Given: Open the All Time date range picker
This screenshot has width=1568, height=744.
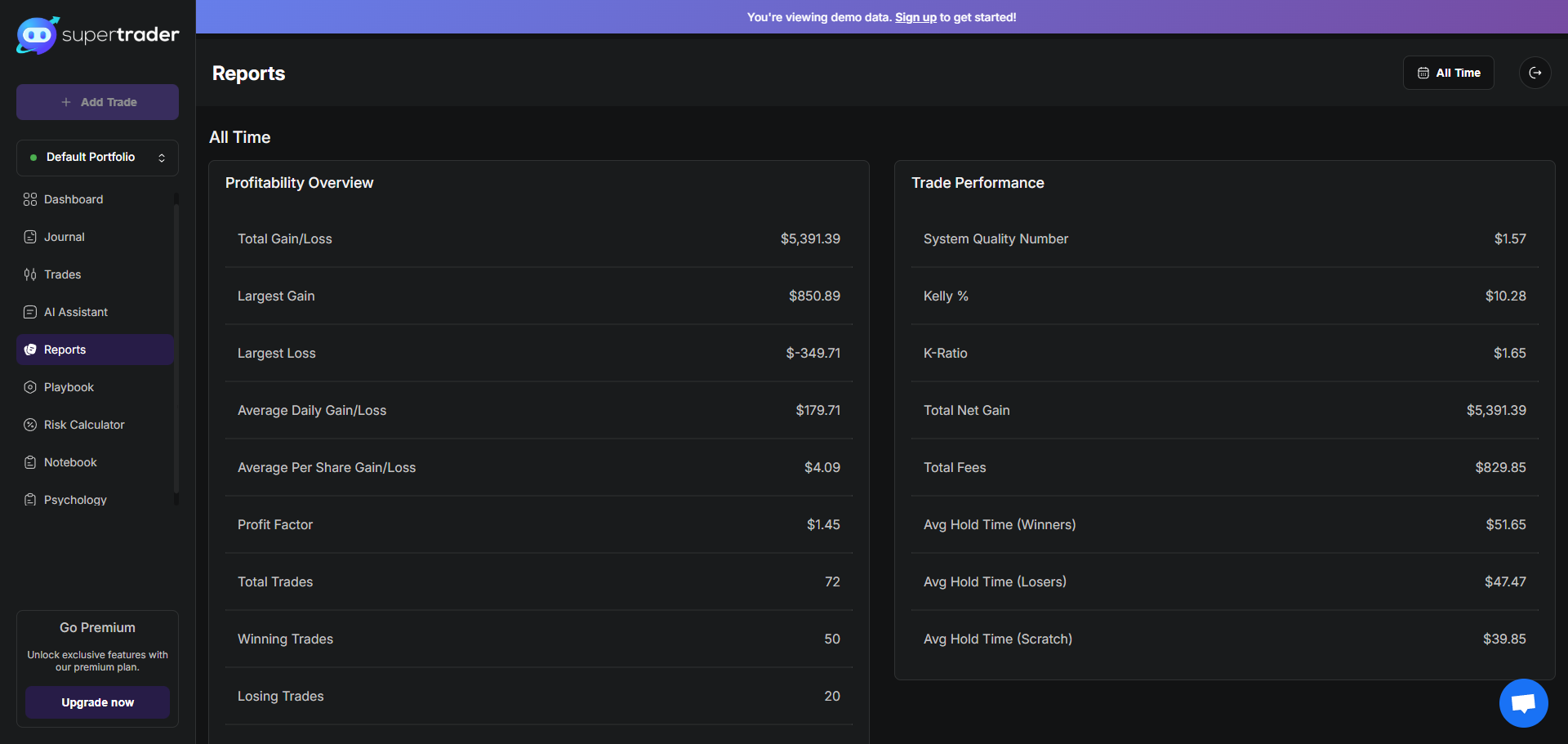Looking at the screenshot, I should (x=1448, y=73).
